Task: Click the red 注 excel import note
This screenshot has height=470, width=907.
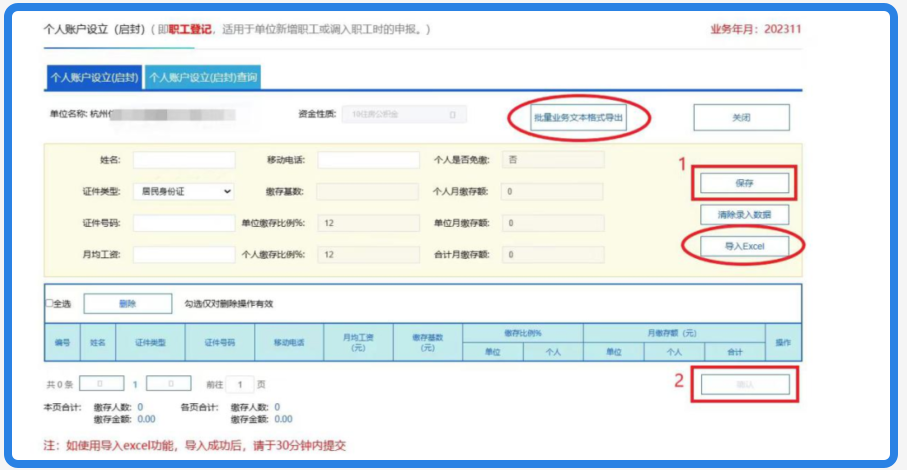Action: (194, 445)
